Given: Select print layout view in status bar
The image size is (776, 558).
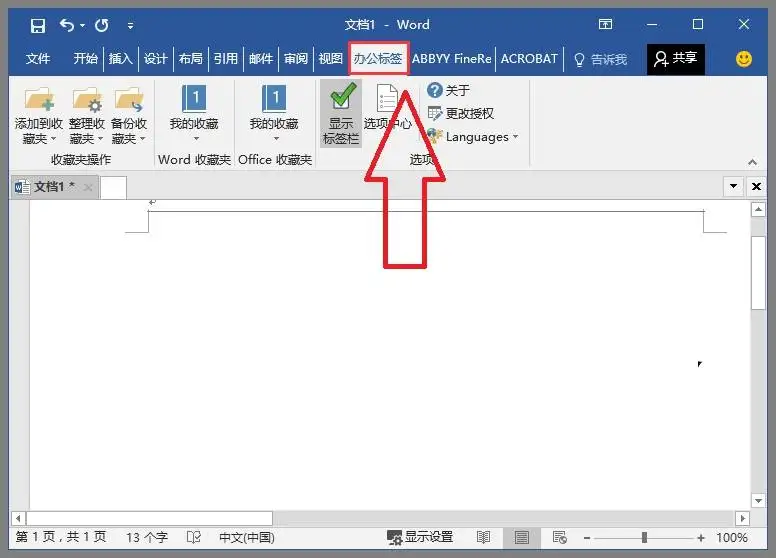Looking at the screenshot, I should (522, 538).
